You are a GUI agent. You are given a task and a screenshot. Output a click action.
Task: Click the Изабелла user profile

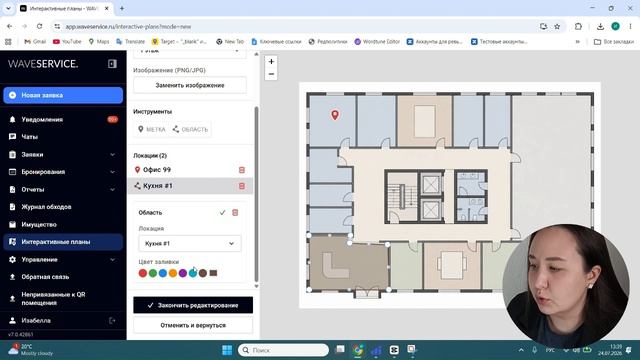point(36,321)
